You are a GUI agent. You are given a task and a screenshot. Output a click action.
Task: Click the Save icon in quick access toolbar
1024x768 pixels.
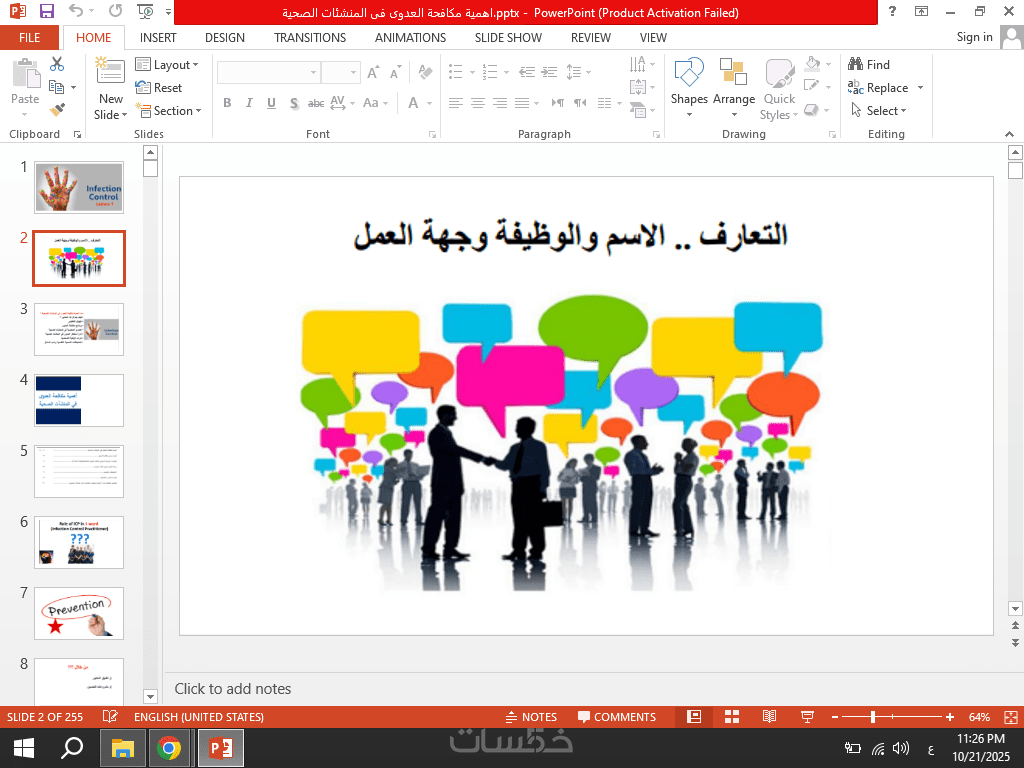[x=46, y=11]
